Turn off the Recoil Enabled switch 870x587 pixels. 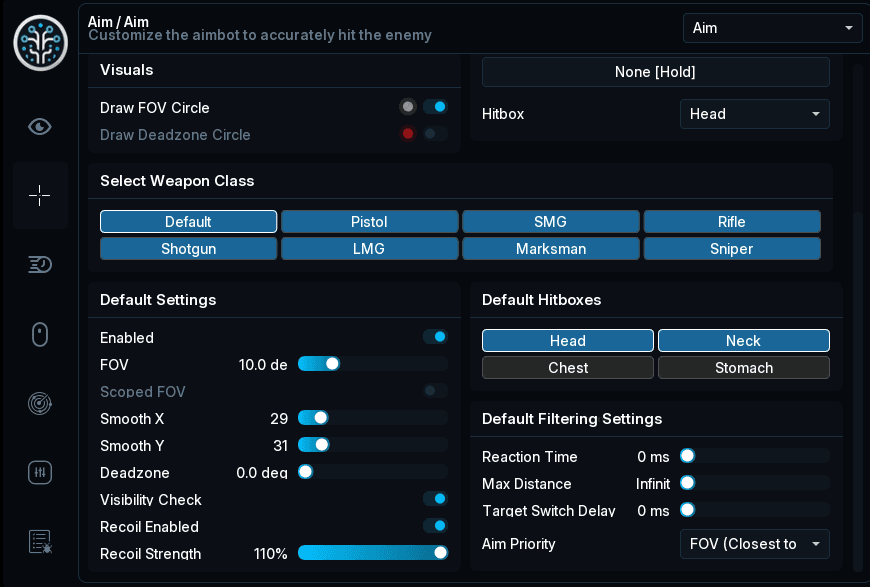(436, 525)
